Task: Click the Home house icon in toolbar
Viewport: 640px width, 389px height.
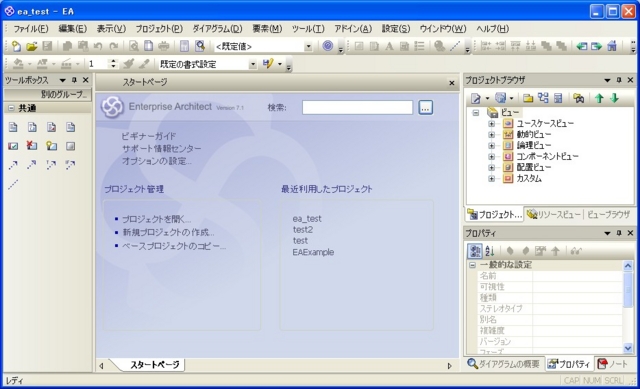Action: (612, 46)
